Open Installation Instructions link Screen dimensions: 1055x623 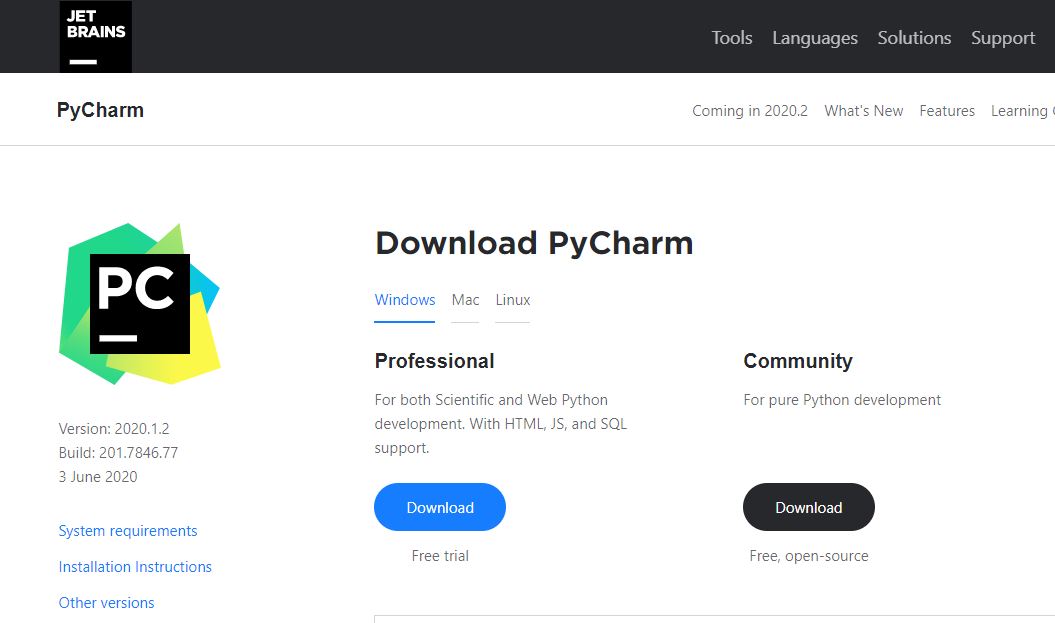(135, 567)
